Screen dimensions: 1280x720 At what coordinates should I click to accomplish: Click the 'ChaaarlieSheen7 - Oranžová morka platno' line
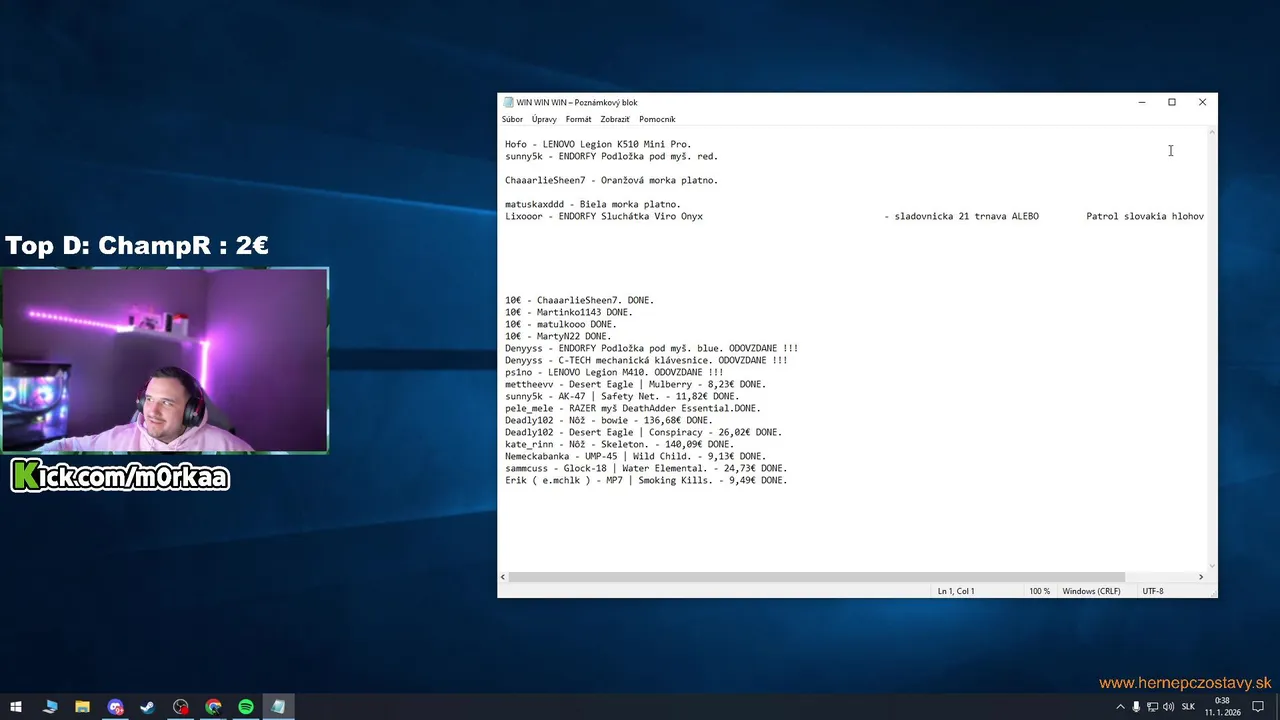click(611, 180)
